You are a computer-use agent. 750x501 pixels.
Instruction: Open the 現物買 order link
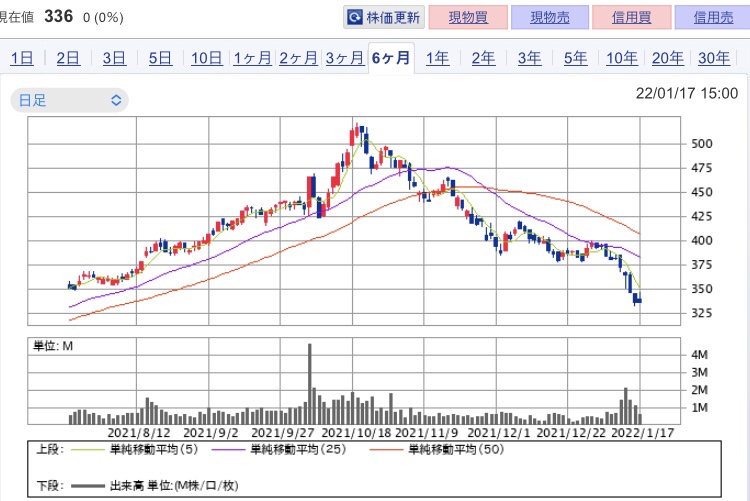[468, 18]
